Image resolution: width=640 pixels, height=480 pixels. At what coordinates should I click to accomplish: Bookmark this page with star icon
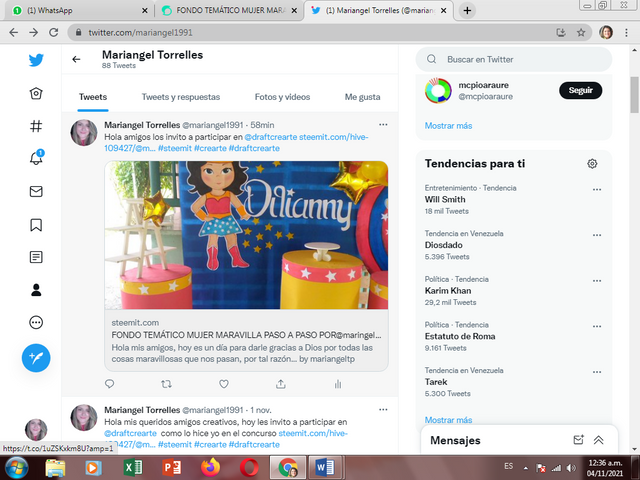point(581,33)
